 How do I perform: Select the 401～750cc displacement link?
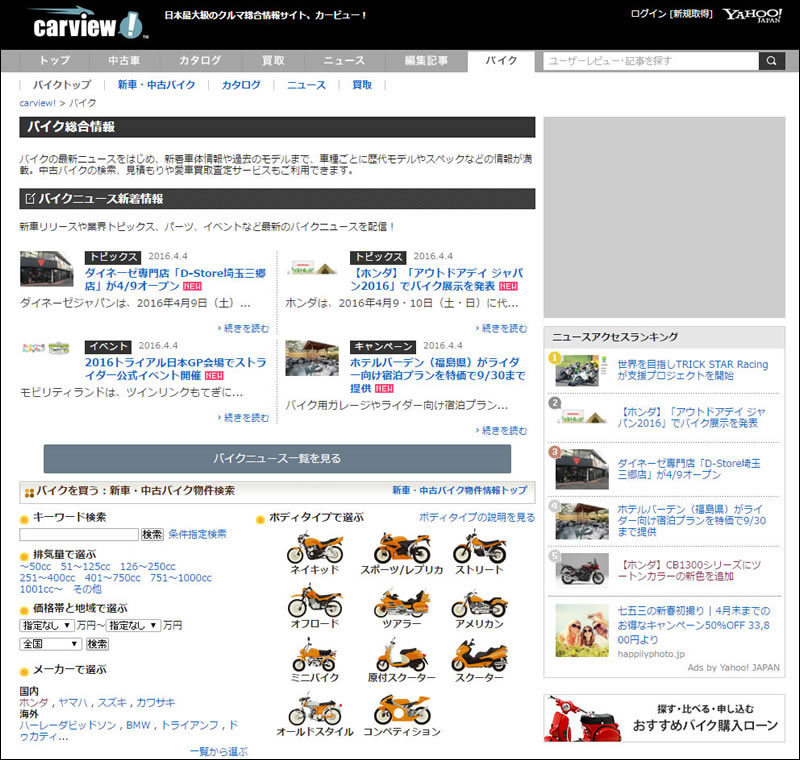tap(112, 578)
